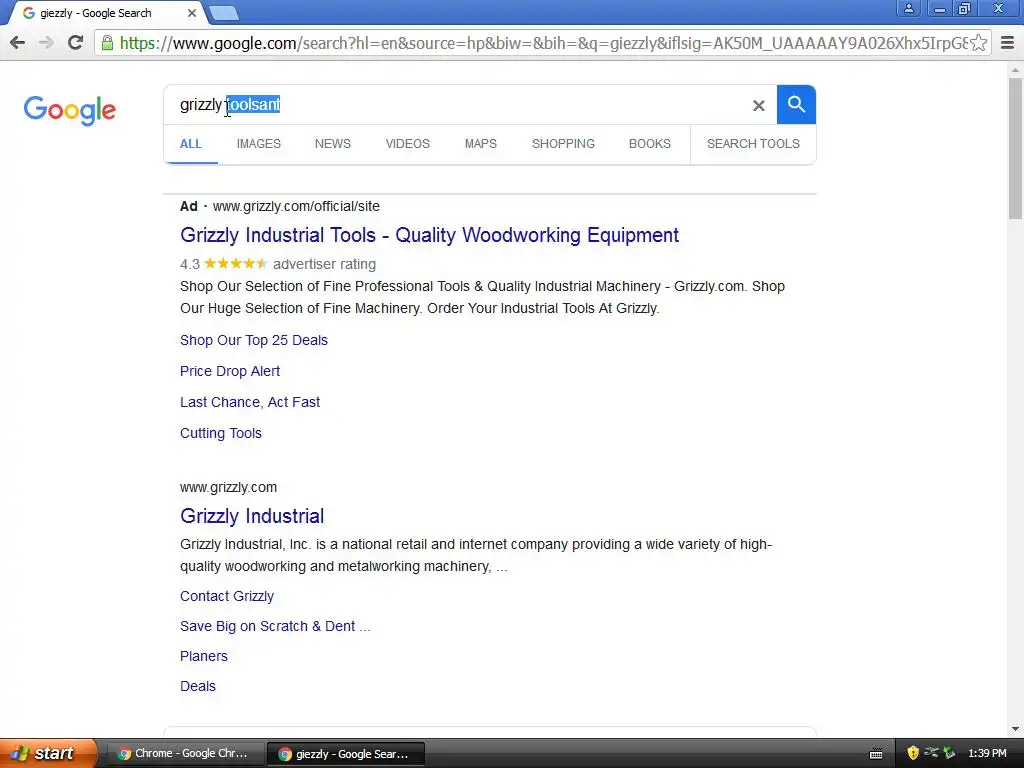Select the giezzly - Google Search browser tab
This screenshot has width=1024, height=768.
point(104,13)
